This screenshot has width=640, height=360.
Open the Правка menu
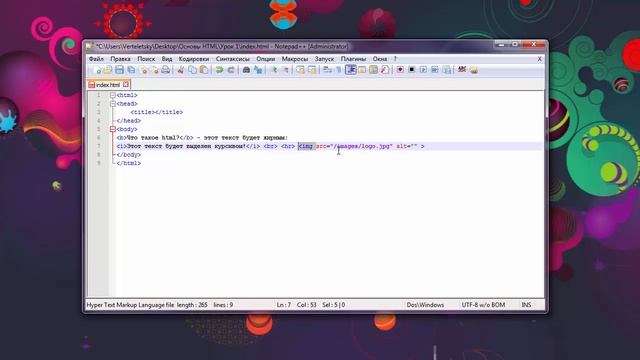120,59
